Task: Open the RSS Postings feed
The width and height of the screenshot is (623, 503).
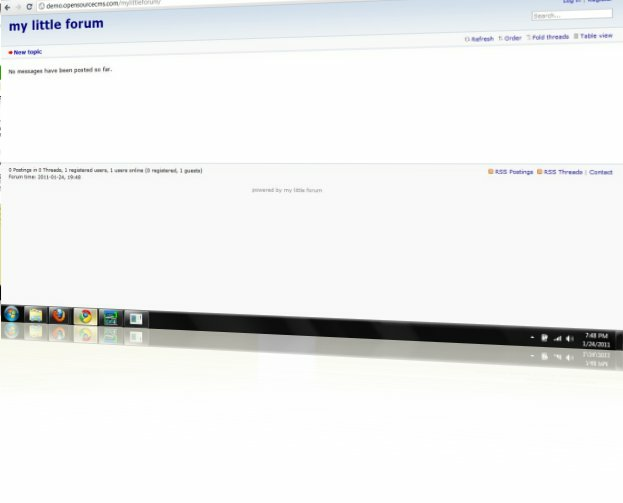Action: point(514,172)
